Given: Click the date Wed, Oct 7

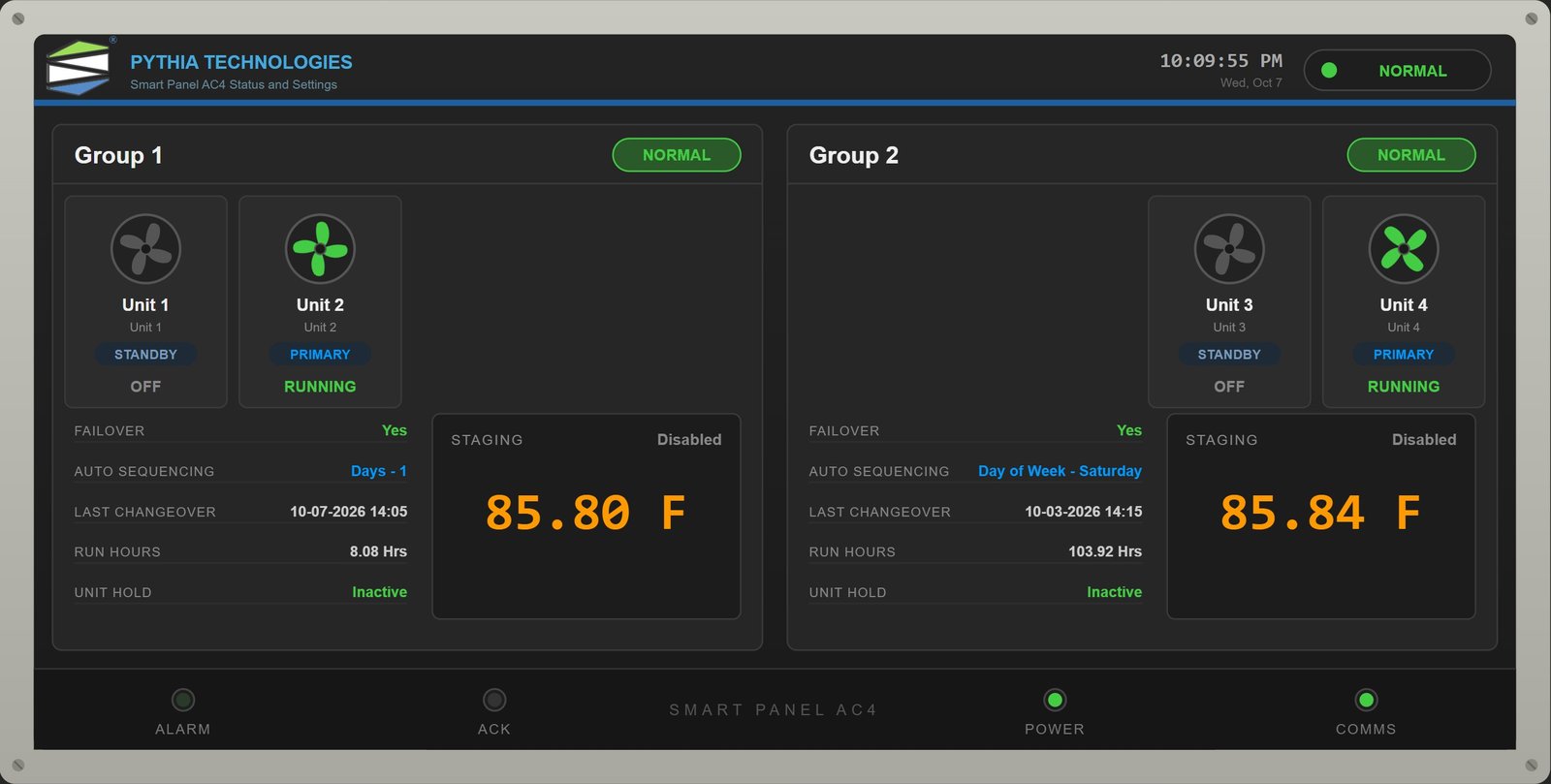Looking at the screenshot, I should pos(1251,83).
